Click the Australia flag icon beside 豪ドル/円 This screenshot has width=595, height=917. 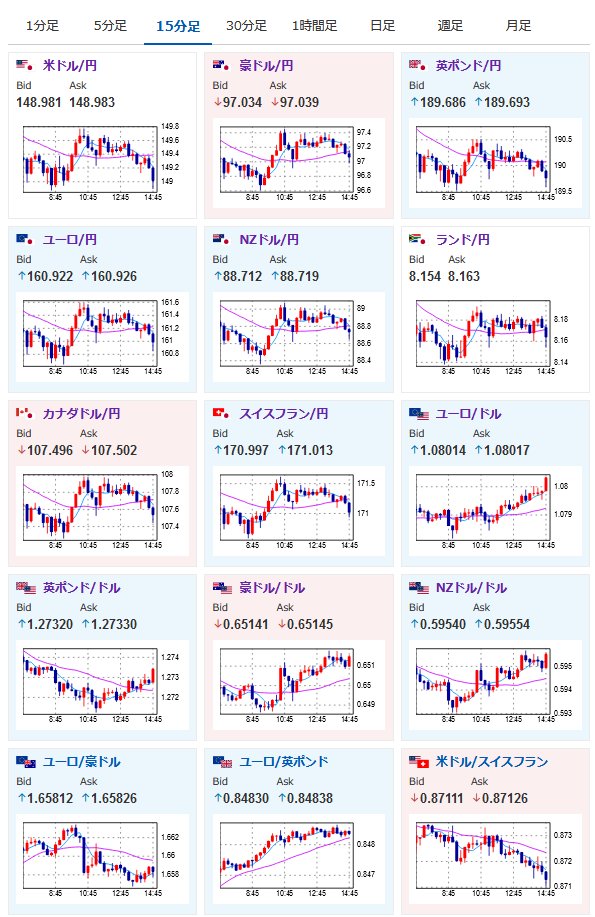221,66
